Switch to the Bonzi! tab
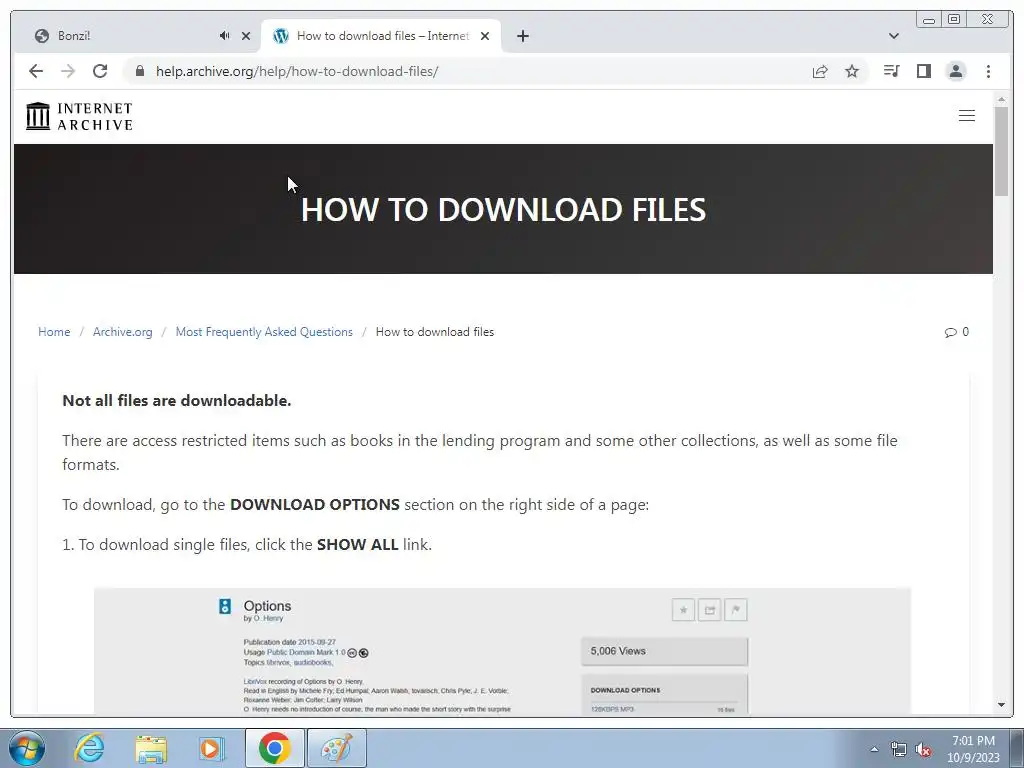This screenshot has height=768, width=1024. (x=131, y=36)
